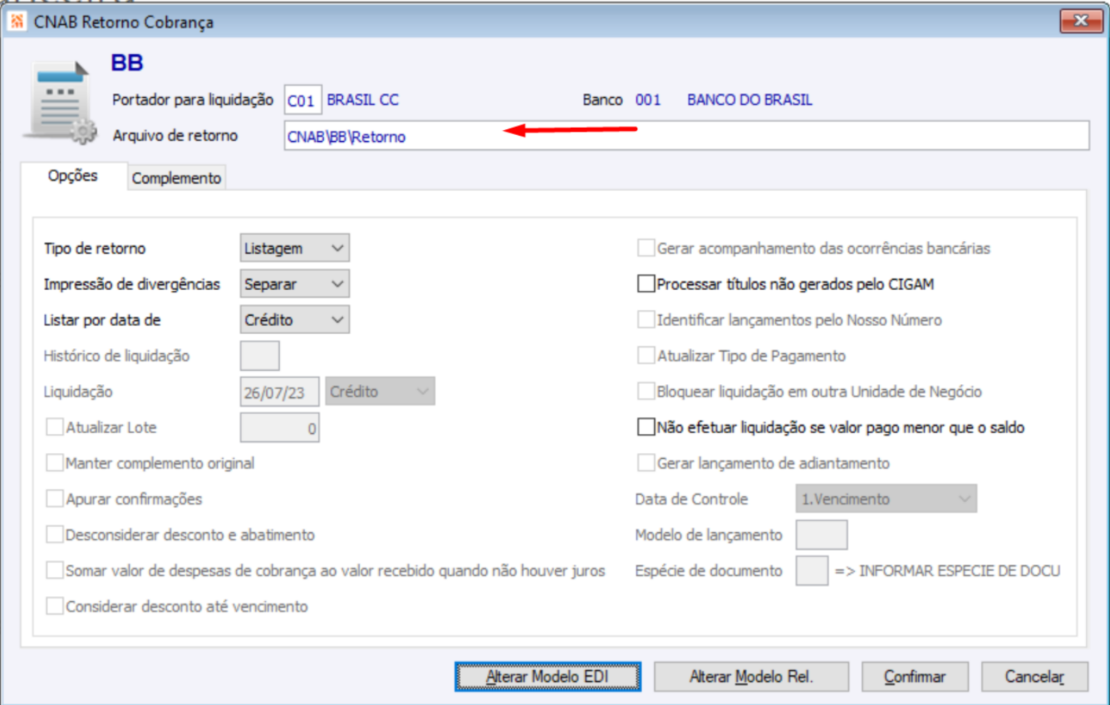Image resolution: width=1110 pixels, height=705 pixels.
Task: Close the CNAB Retorno Cobrança window
Action: coord(1080,21)
